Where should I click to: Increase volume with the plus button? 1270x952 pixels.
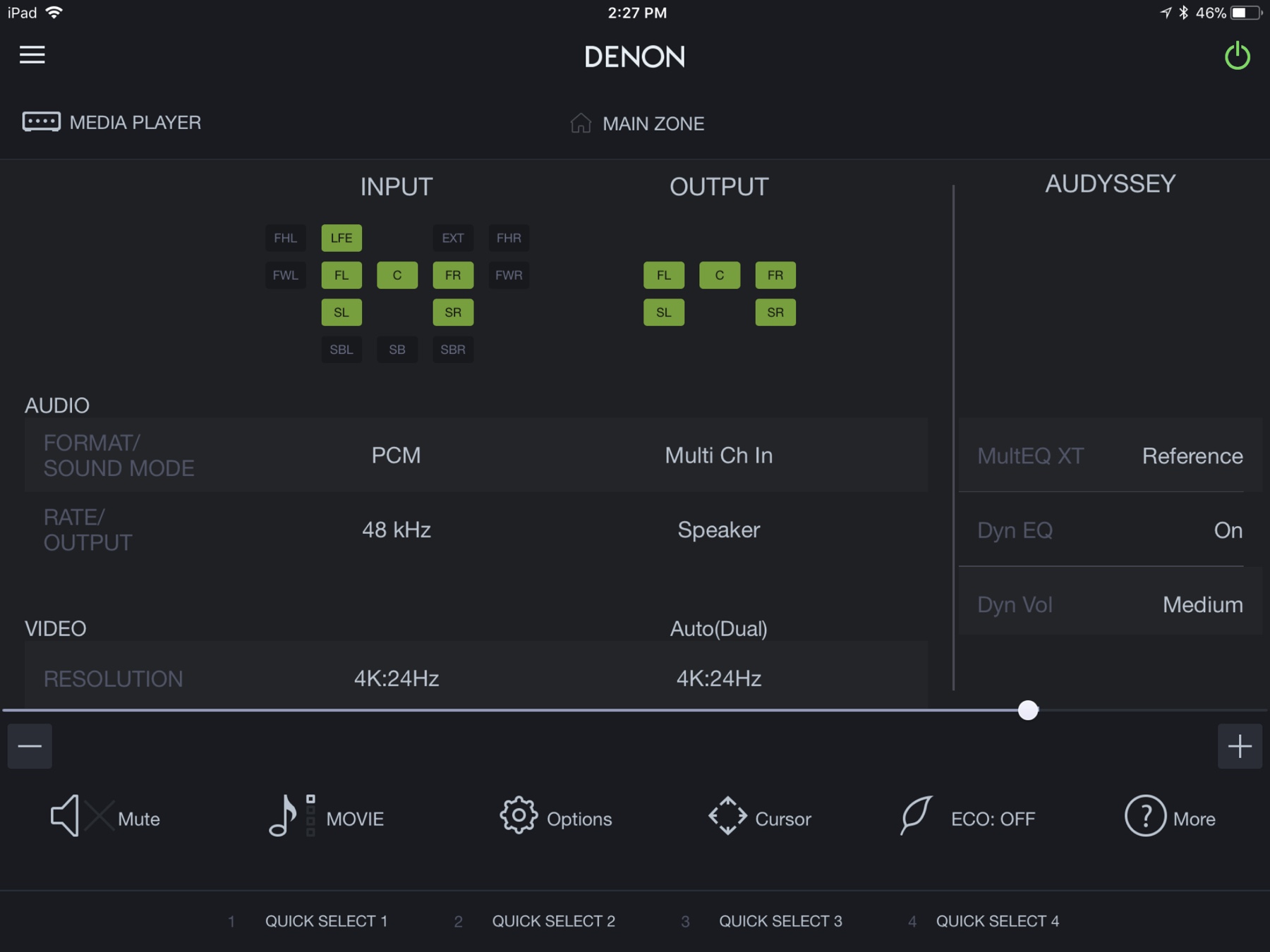[1240, 746]
